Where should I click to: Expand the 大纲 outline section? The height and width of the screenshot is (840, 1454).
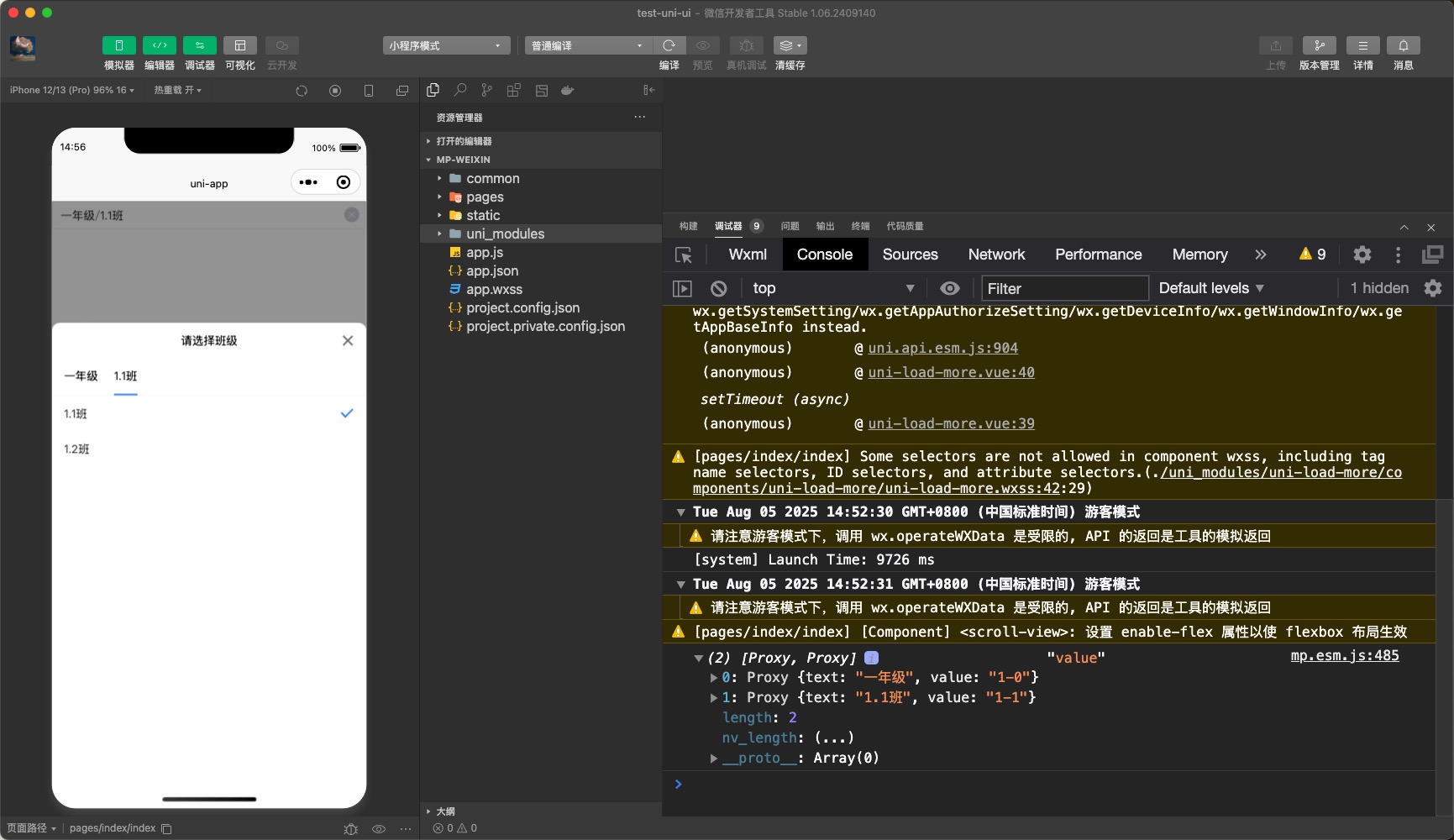click(541, 811)
